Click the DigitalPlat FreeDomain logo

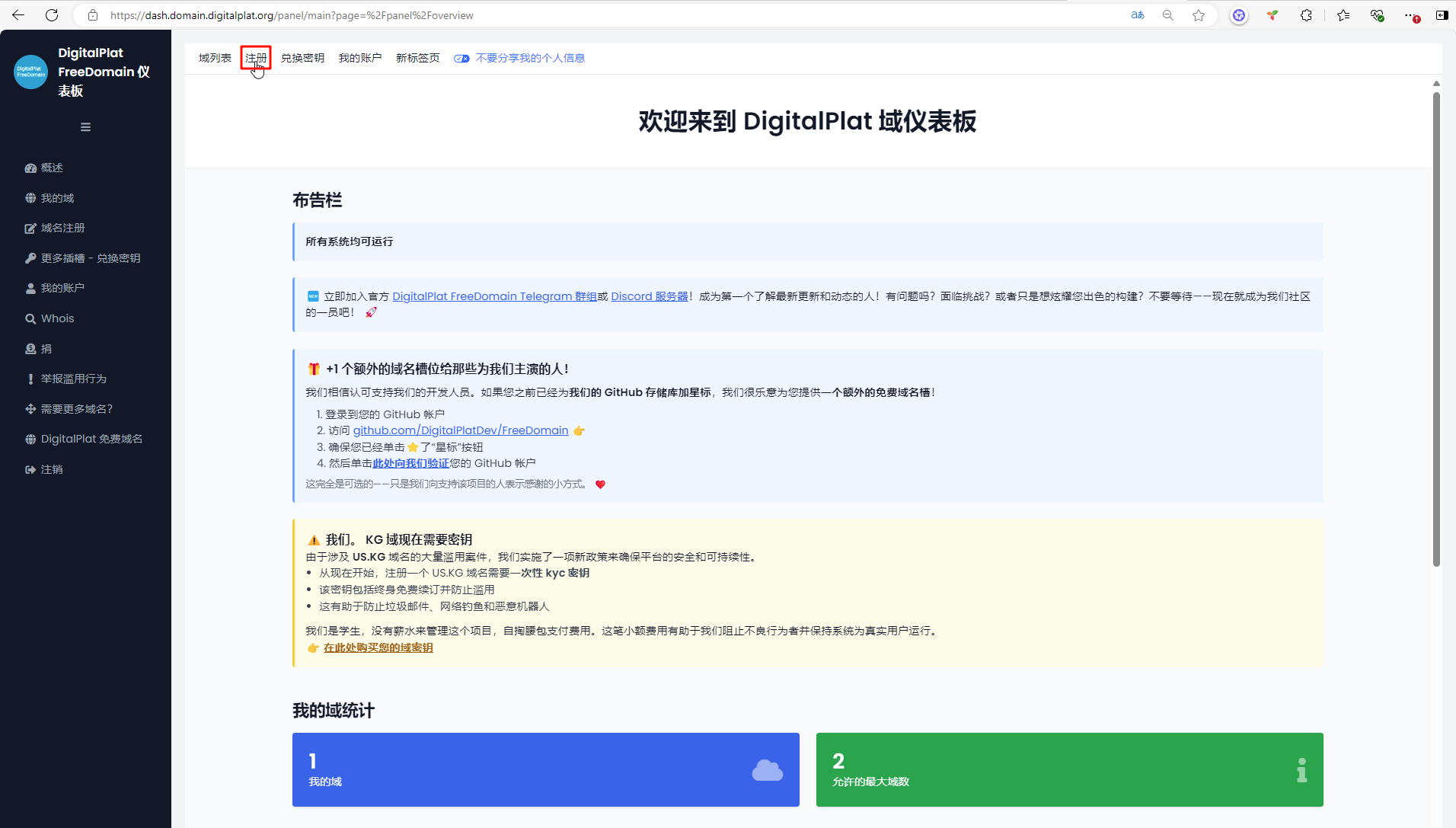tap(31, 72)
